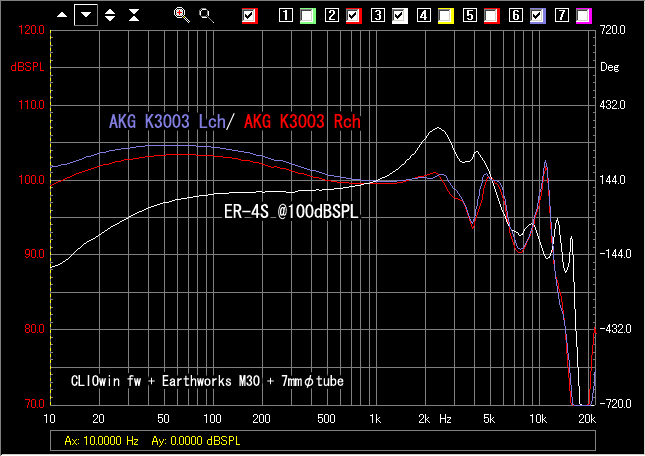
Task: Click the overlay 5 number button
Action: (x=470, y=15)
